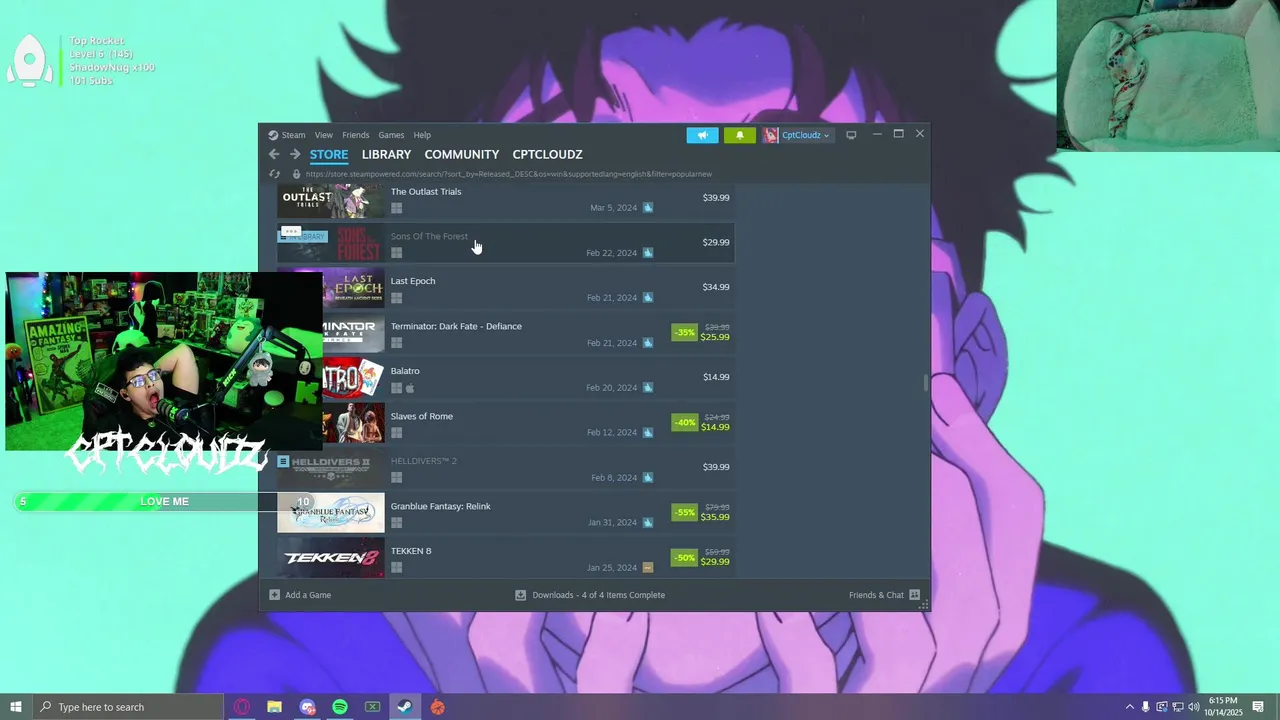Open the CptCloudz account dropdown
The width and height of the screenshot is (1280, 720).
[797, 135]
